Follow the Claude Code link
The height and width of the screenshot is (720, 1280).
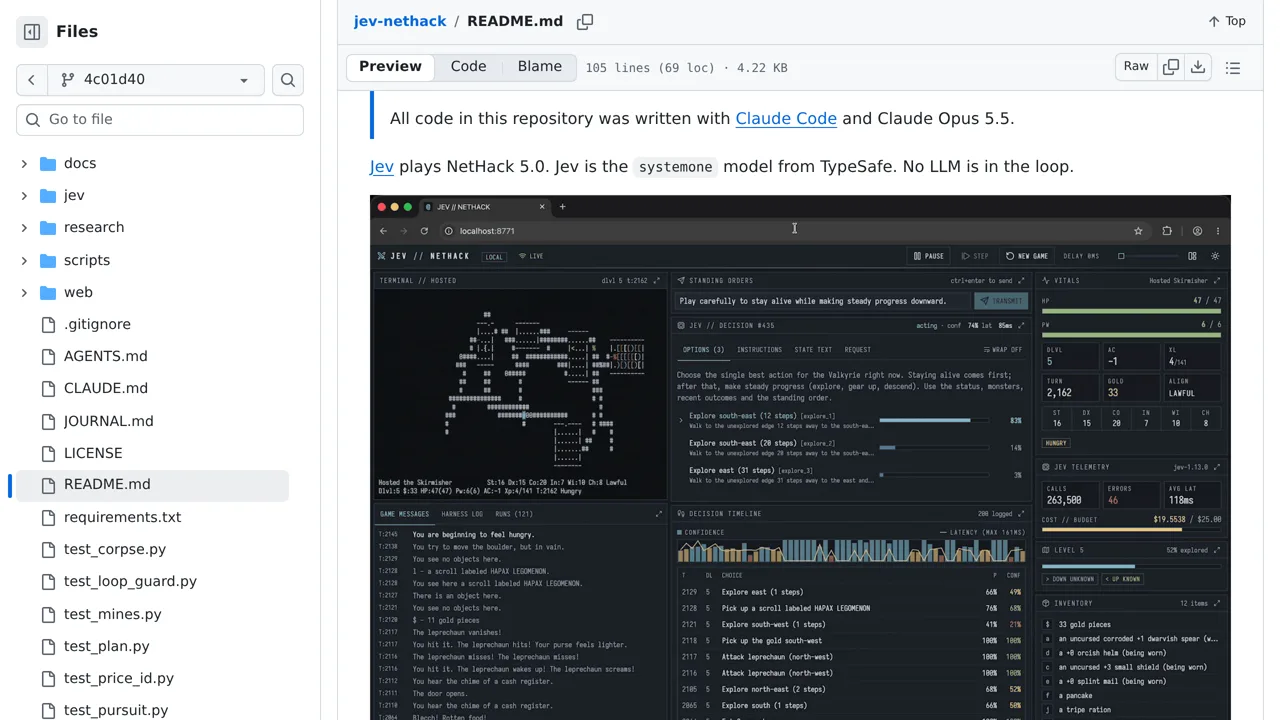click(x=786, y=118)
